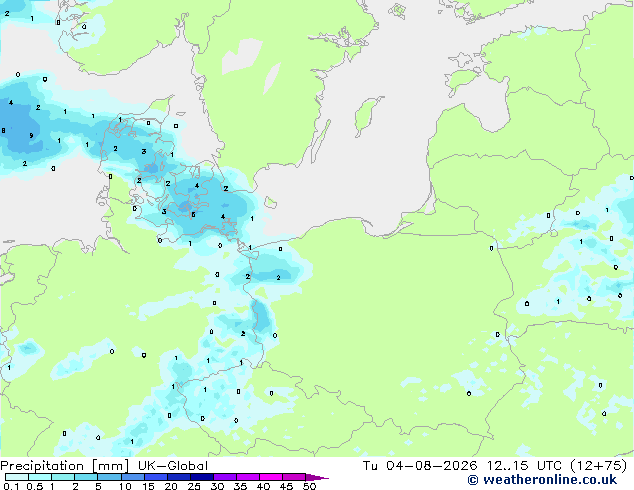Click the '25' legend scale label
The image size is (634, 490).
tap(194, 486)
